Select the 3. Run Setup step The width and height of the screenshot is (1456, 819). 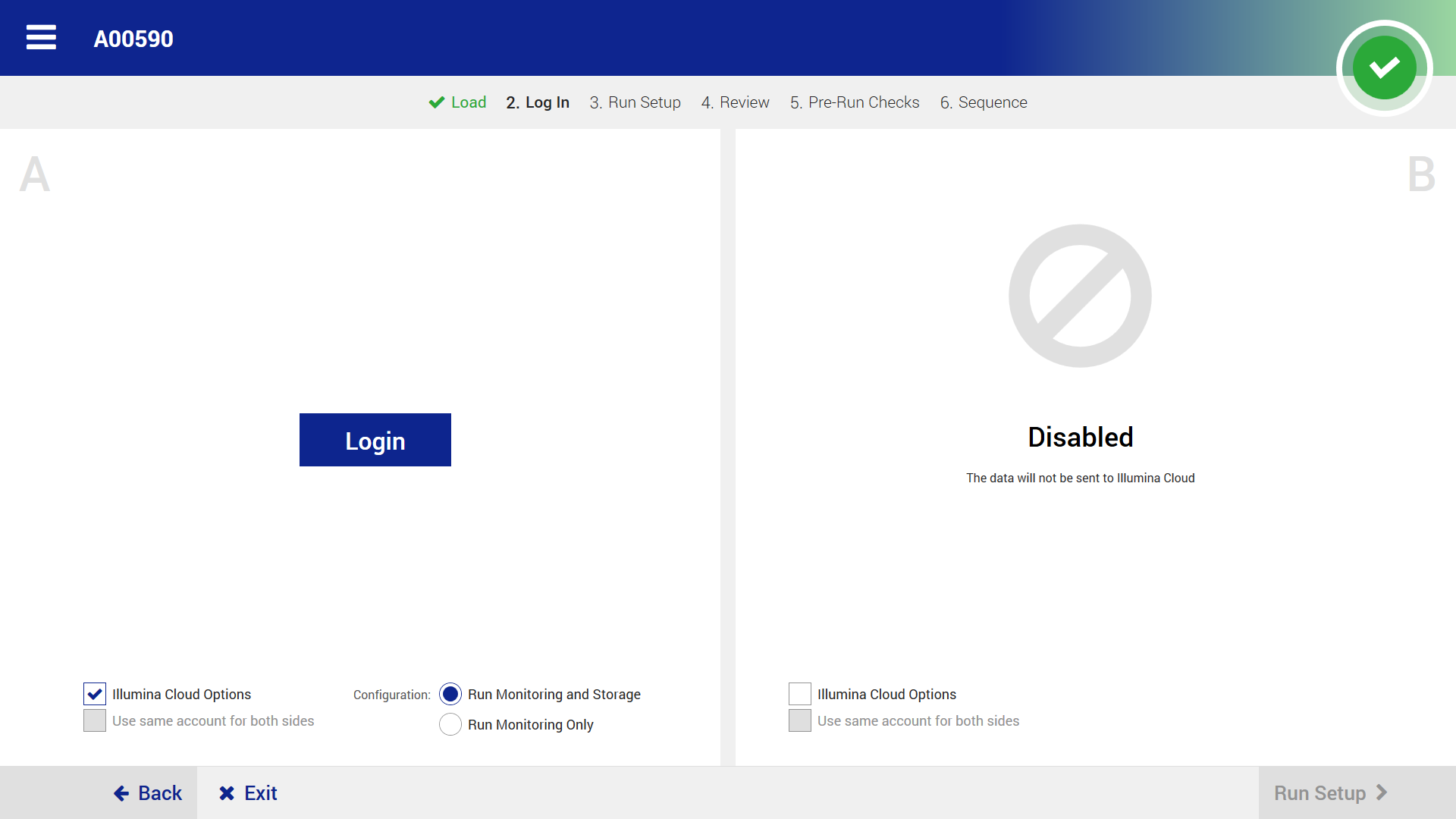[635, 102]
